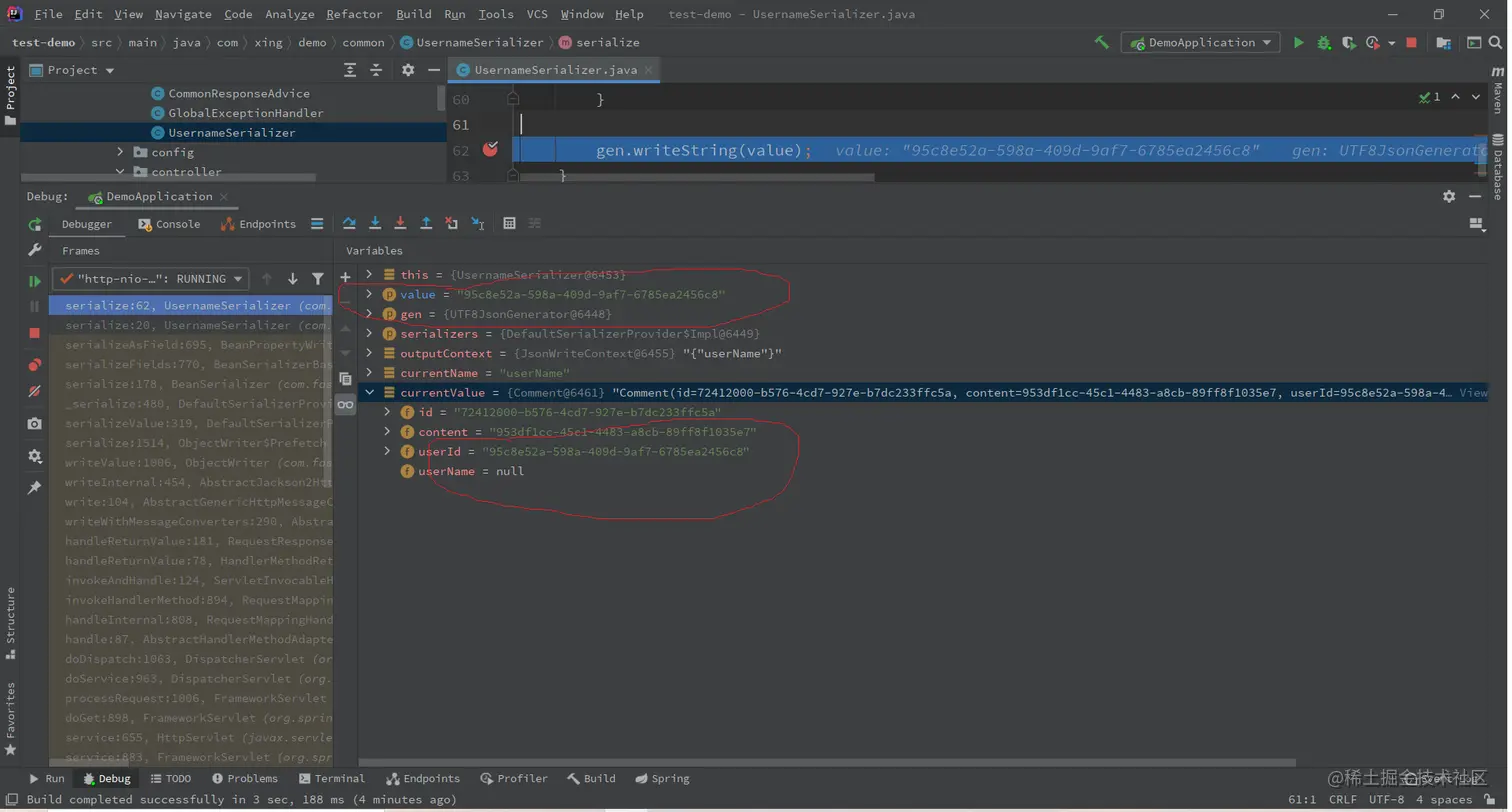The height and width of the screenshot is (812, 1512).
Task: Resume Program in debug sidebar
Action: pos(35,282)
